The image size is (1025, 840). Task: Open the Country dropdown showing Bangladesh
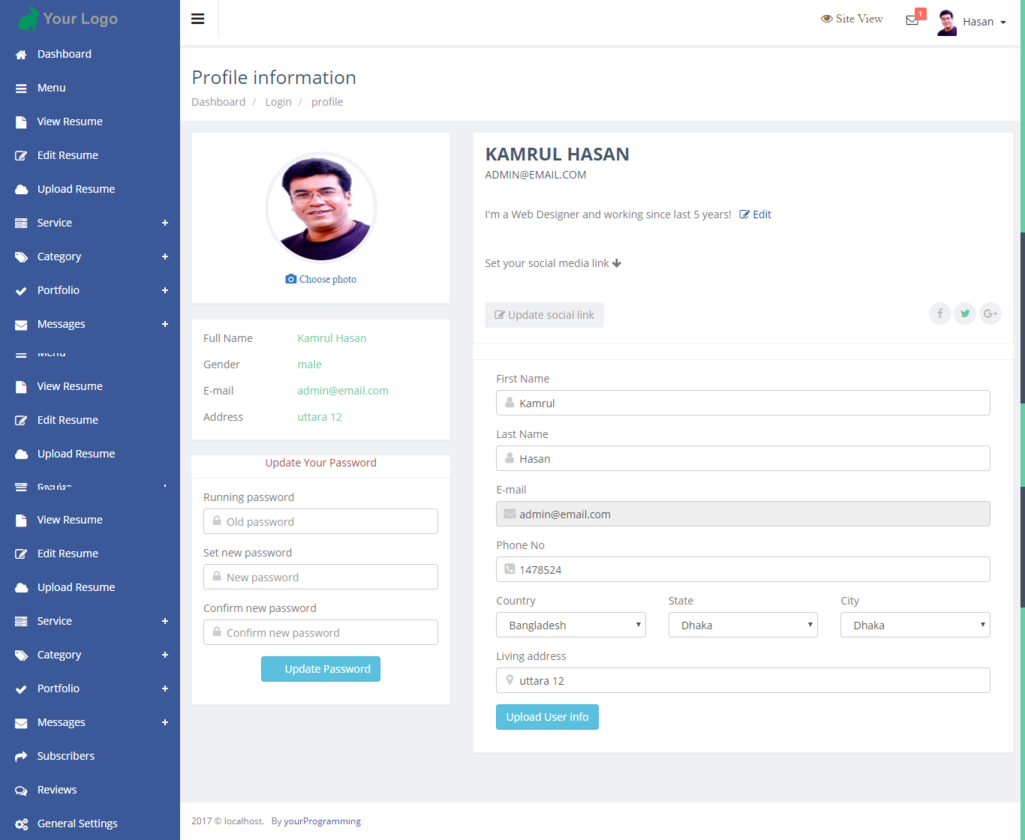[570, 625]
